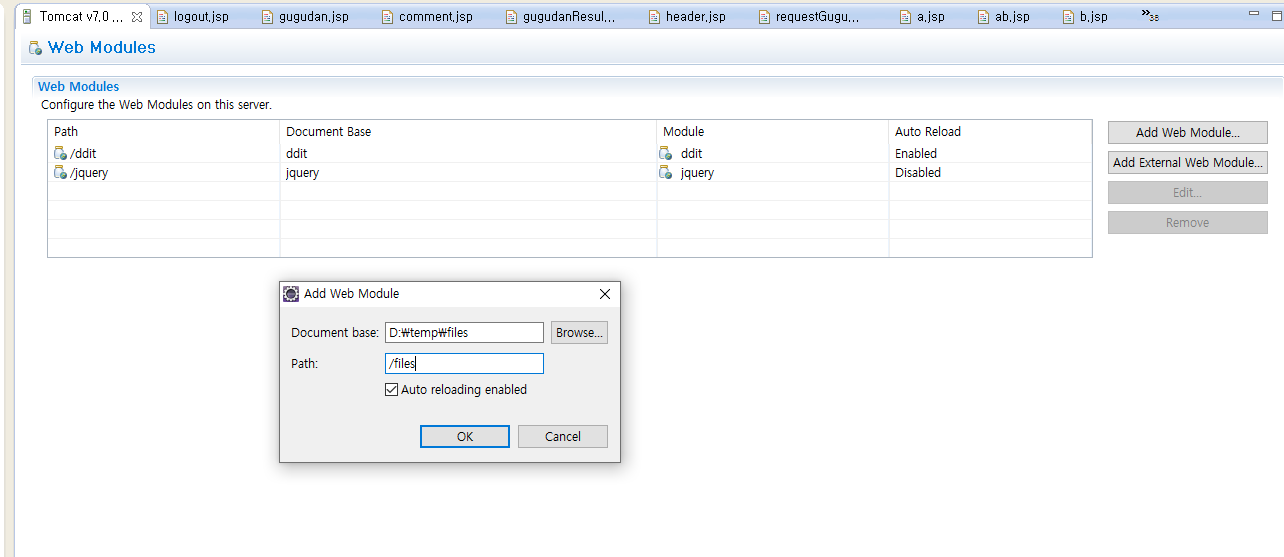The width and height of the screenshot is (1284, 557).
Task: Cancel the Add Web Module dialog
Action: click(x=563, y=436)
